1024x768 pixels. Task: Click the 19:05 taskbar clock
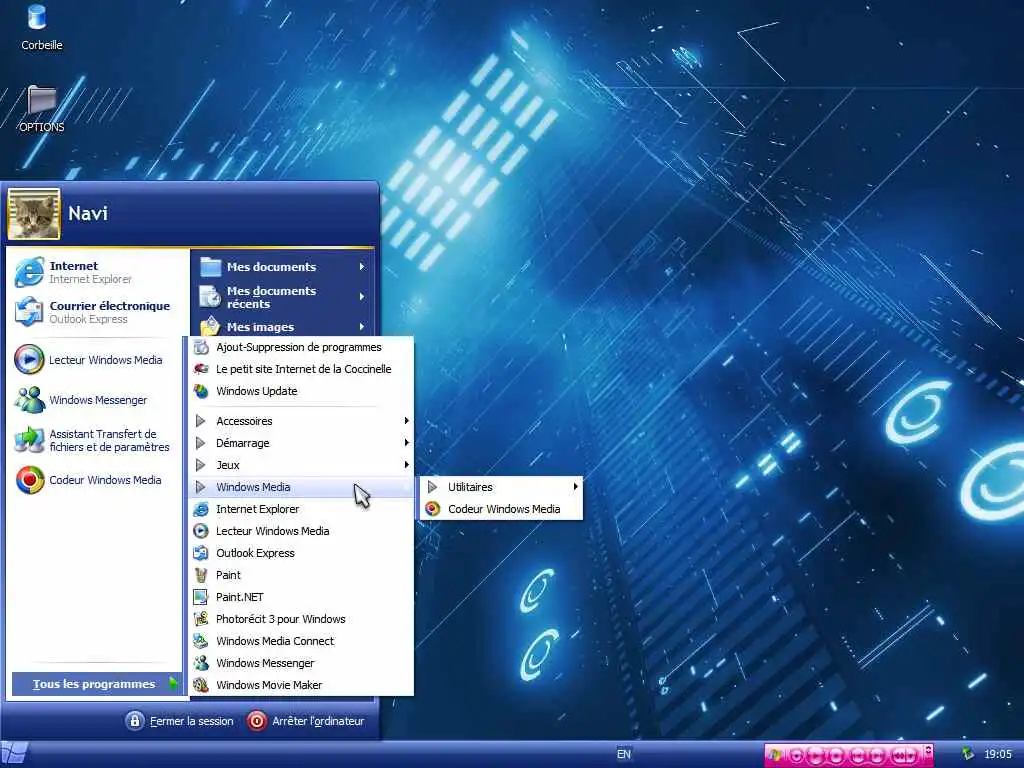[997, 754]
